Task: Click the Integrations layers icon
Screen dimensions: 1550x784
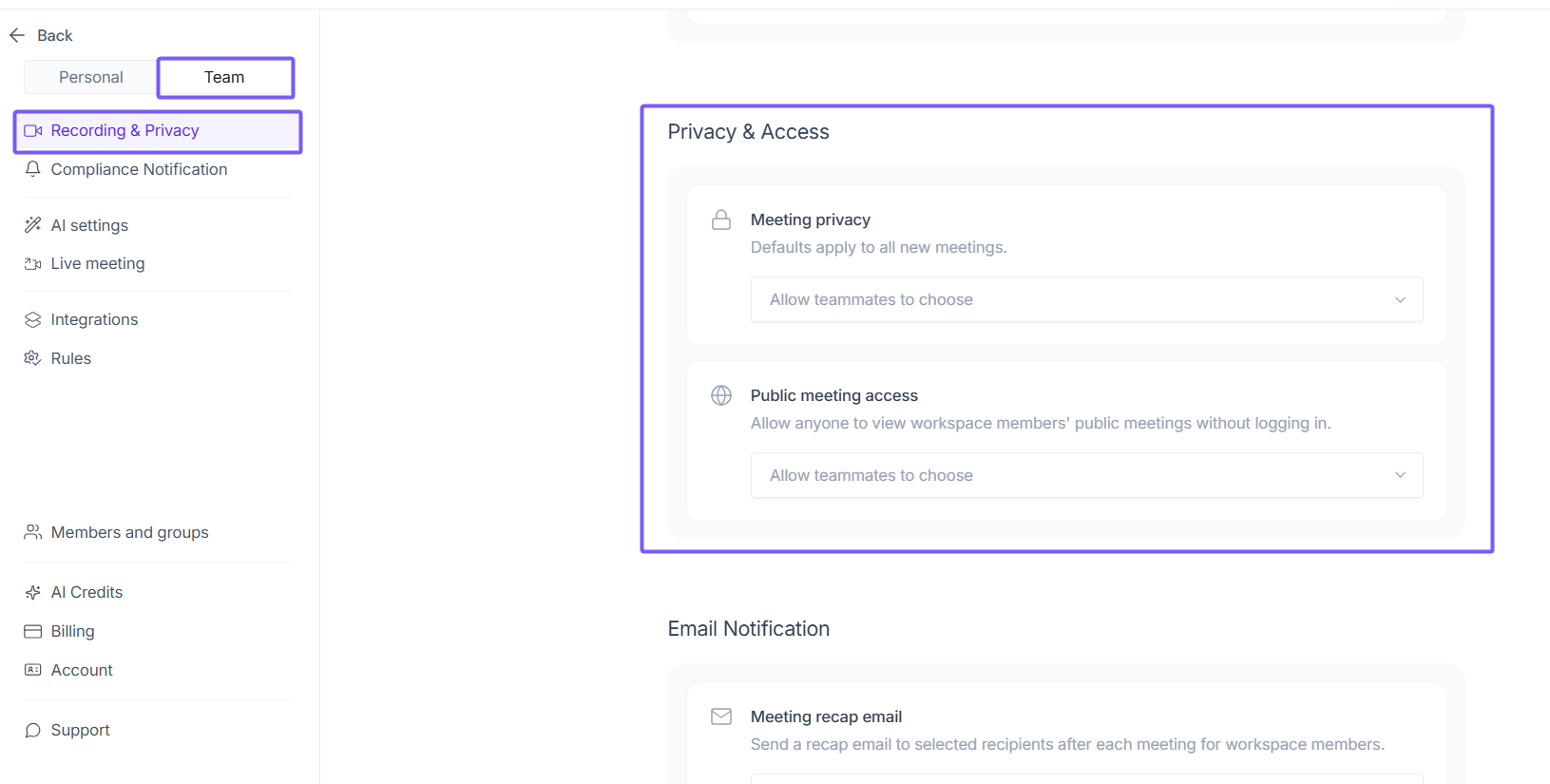Action: pyautogui.click(x=33, y=320)
